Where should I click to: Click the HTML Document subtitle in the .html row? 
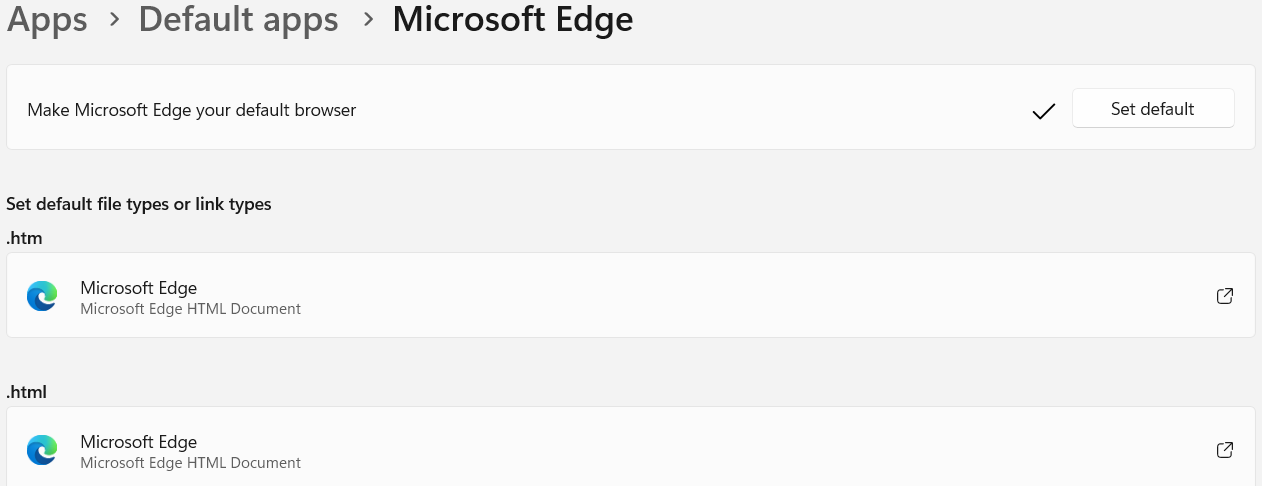tap(191, 463)
